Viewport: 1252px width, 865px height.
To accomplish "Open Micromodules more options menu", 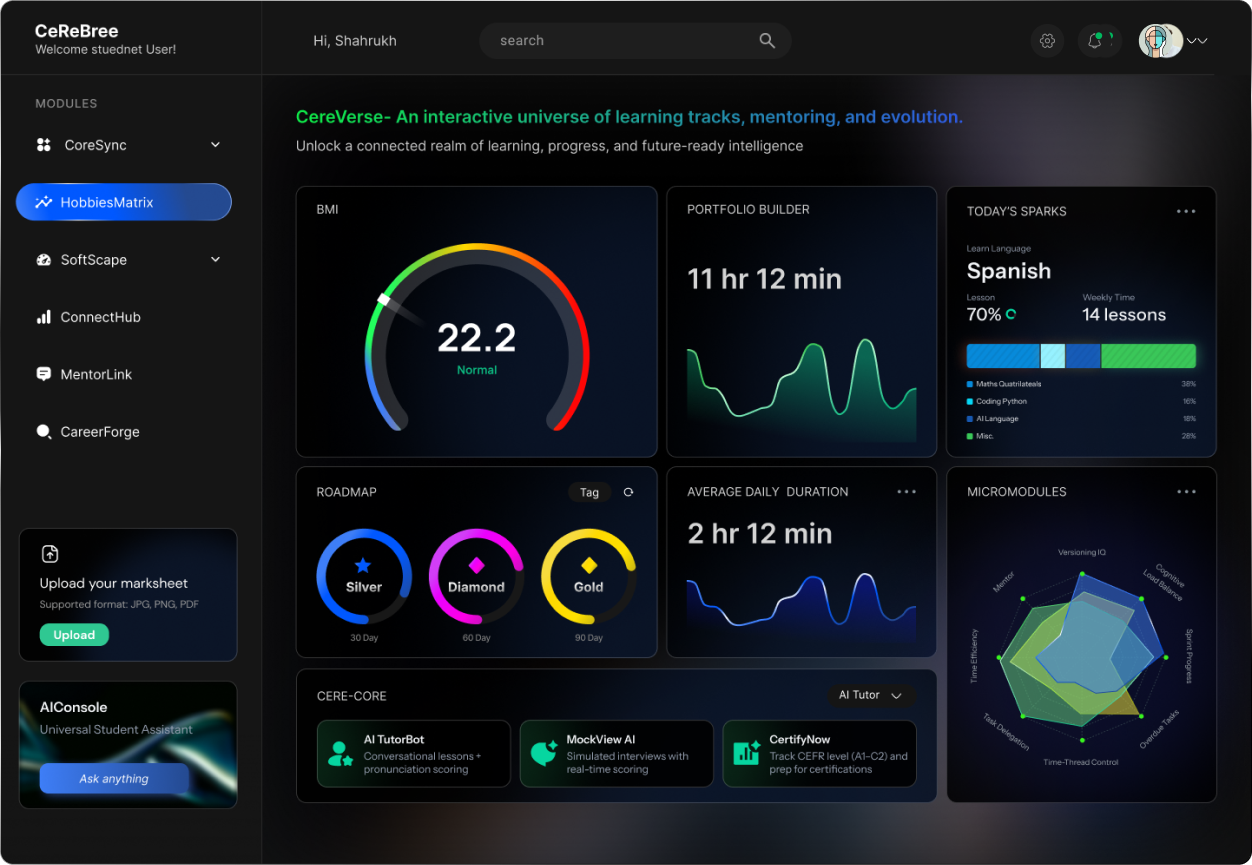I will tap(1186, 492).
